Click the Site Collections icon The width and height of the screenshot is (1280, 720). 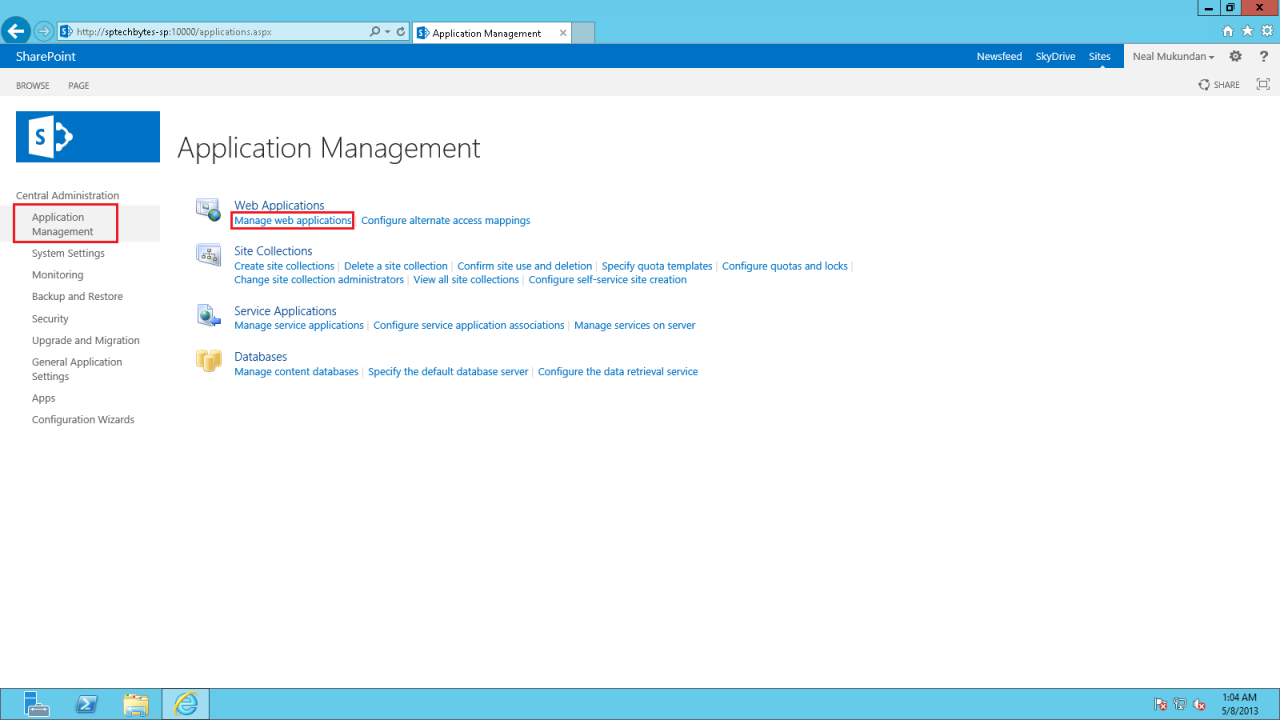click(x=208, y=256)
